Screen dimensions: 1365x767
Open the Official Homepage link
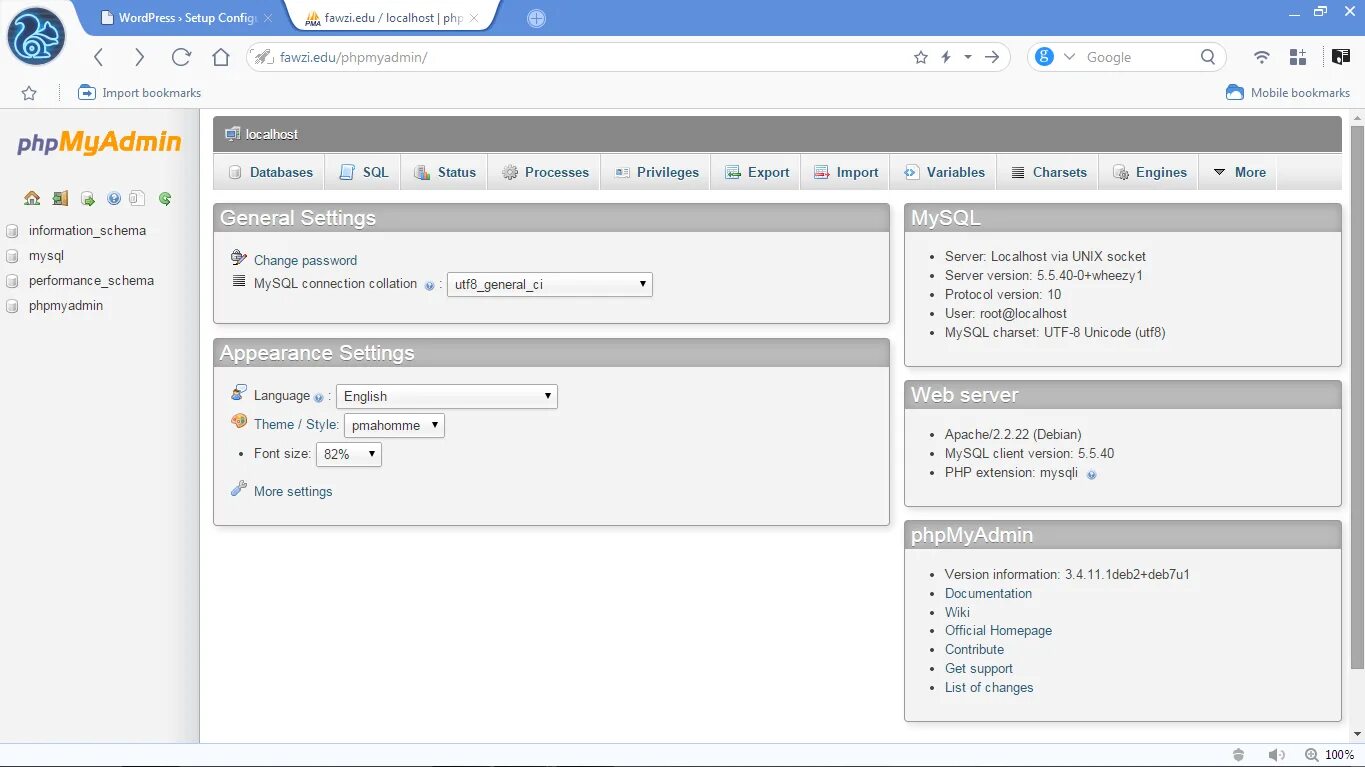click(x=998, y=631)
